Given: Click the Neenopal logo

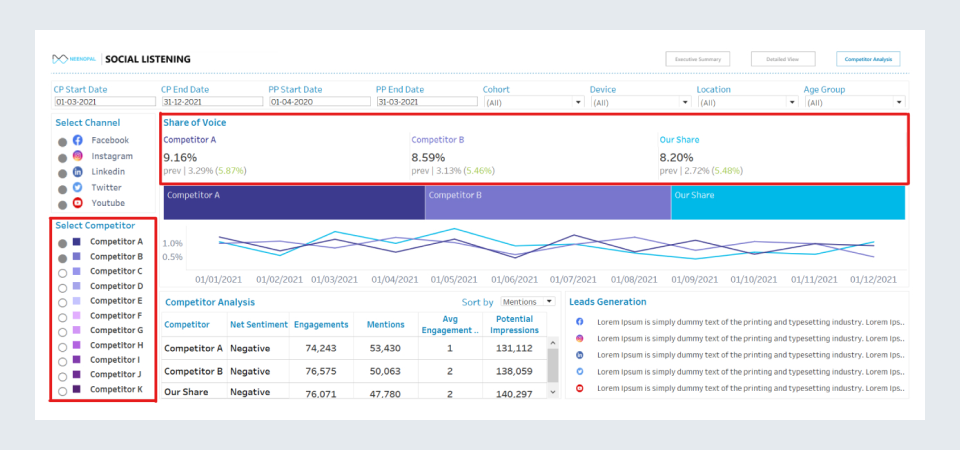Looking at the screenshot, I should tap(74, 59).
